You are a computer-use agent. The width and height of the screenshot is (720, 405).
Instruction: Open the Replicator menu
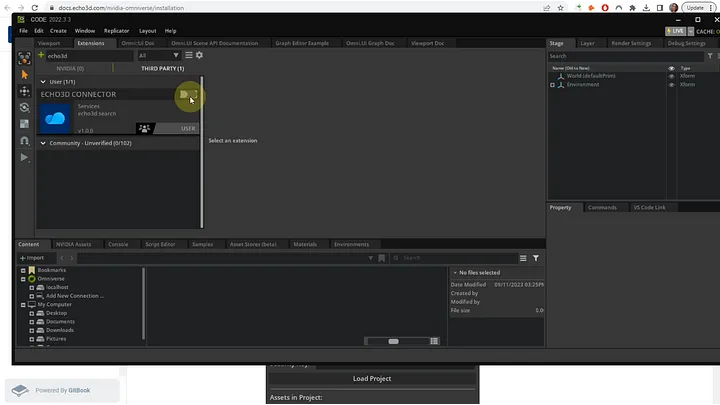pos(116,31)
